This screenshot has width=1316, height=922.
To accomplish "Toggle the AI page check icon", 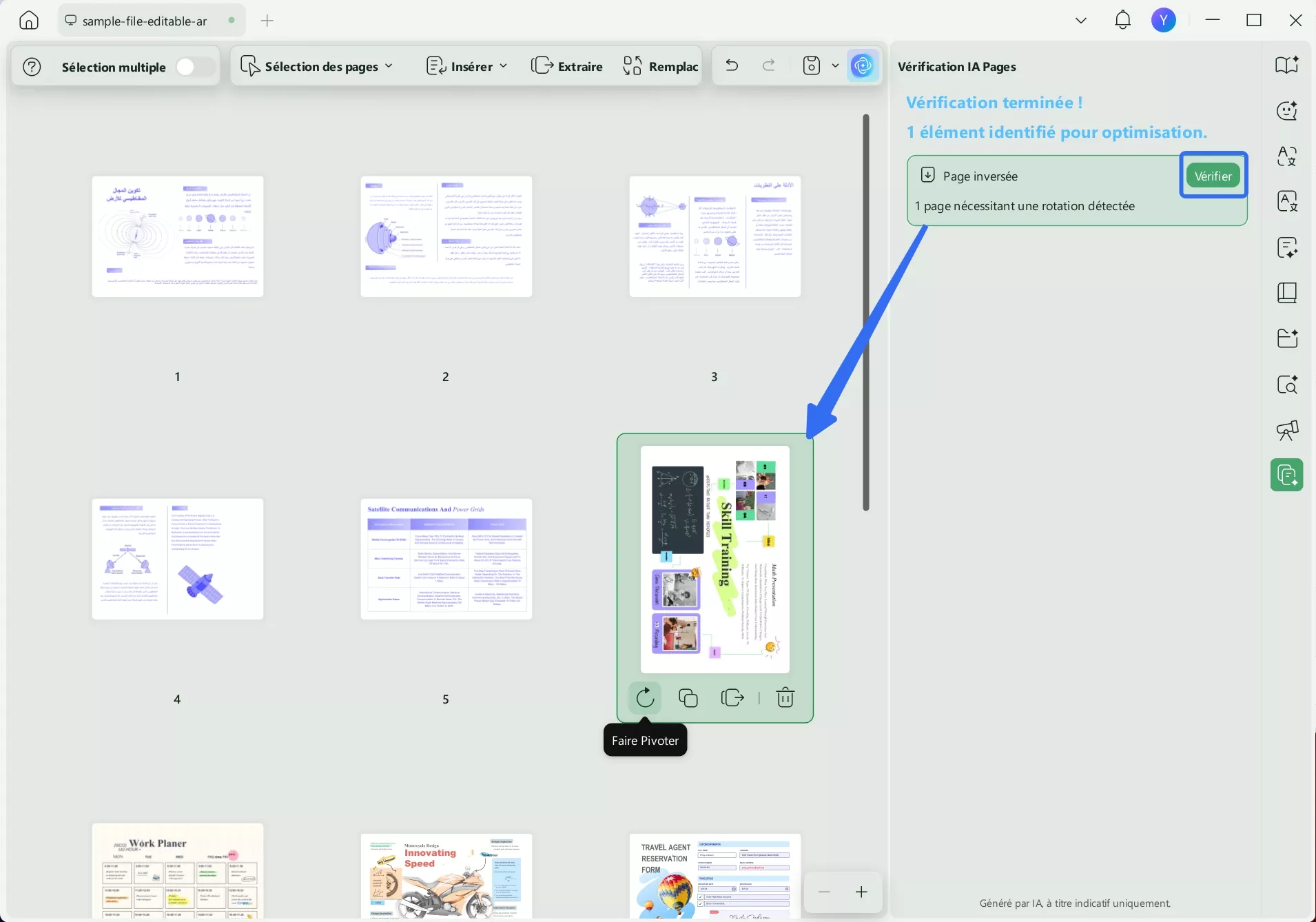I will 863,66.
